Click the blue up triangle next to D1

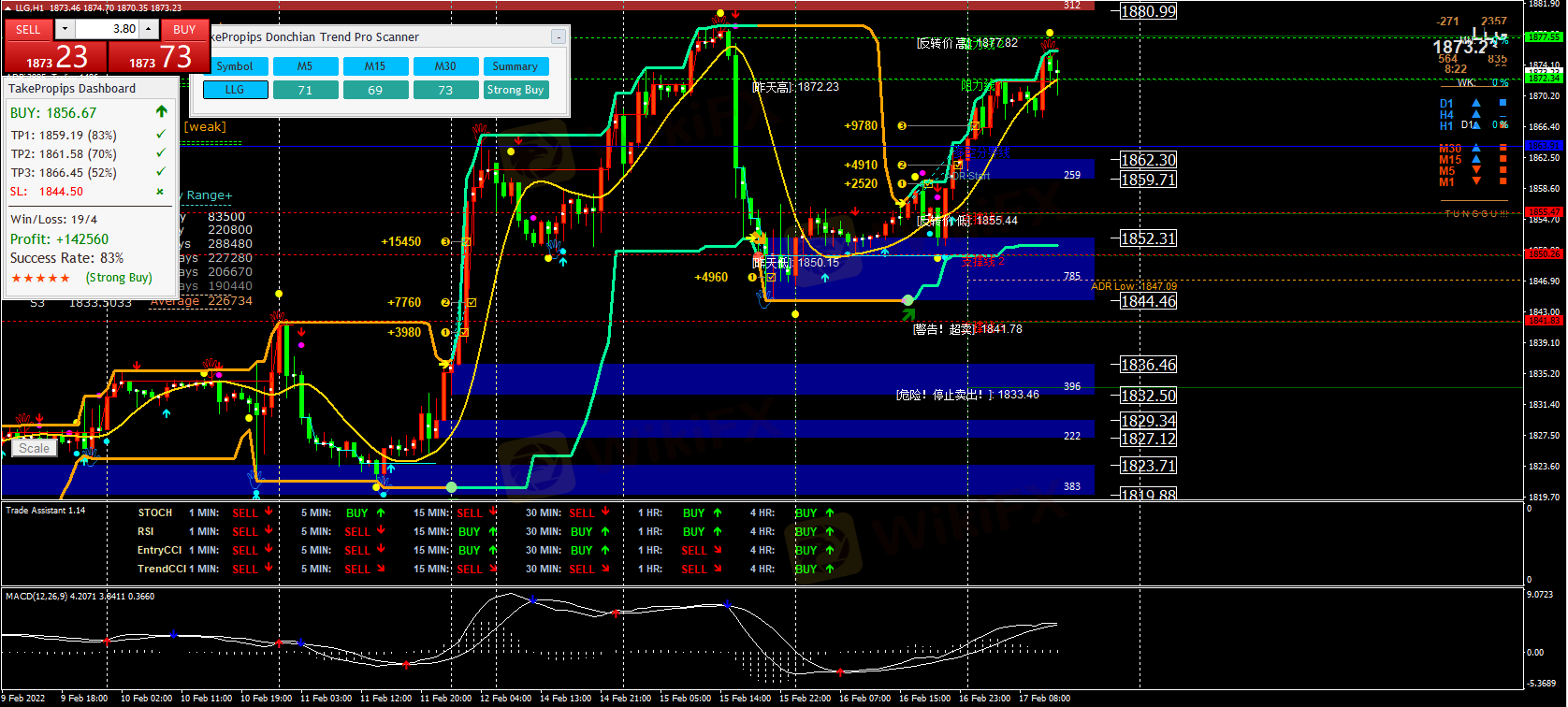click(1476, 103)
